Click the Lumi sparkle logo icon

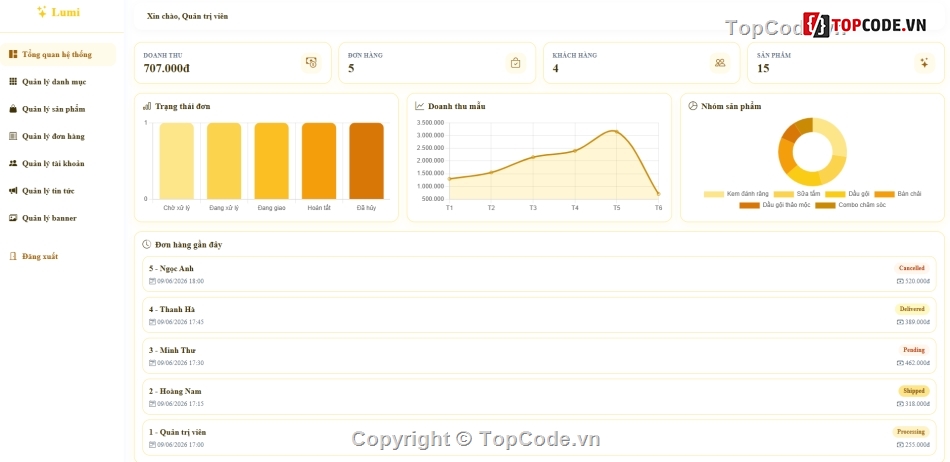42,12
